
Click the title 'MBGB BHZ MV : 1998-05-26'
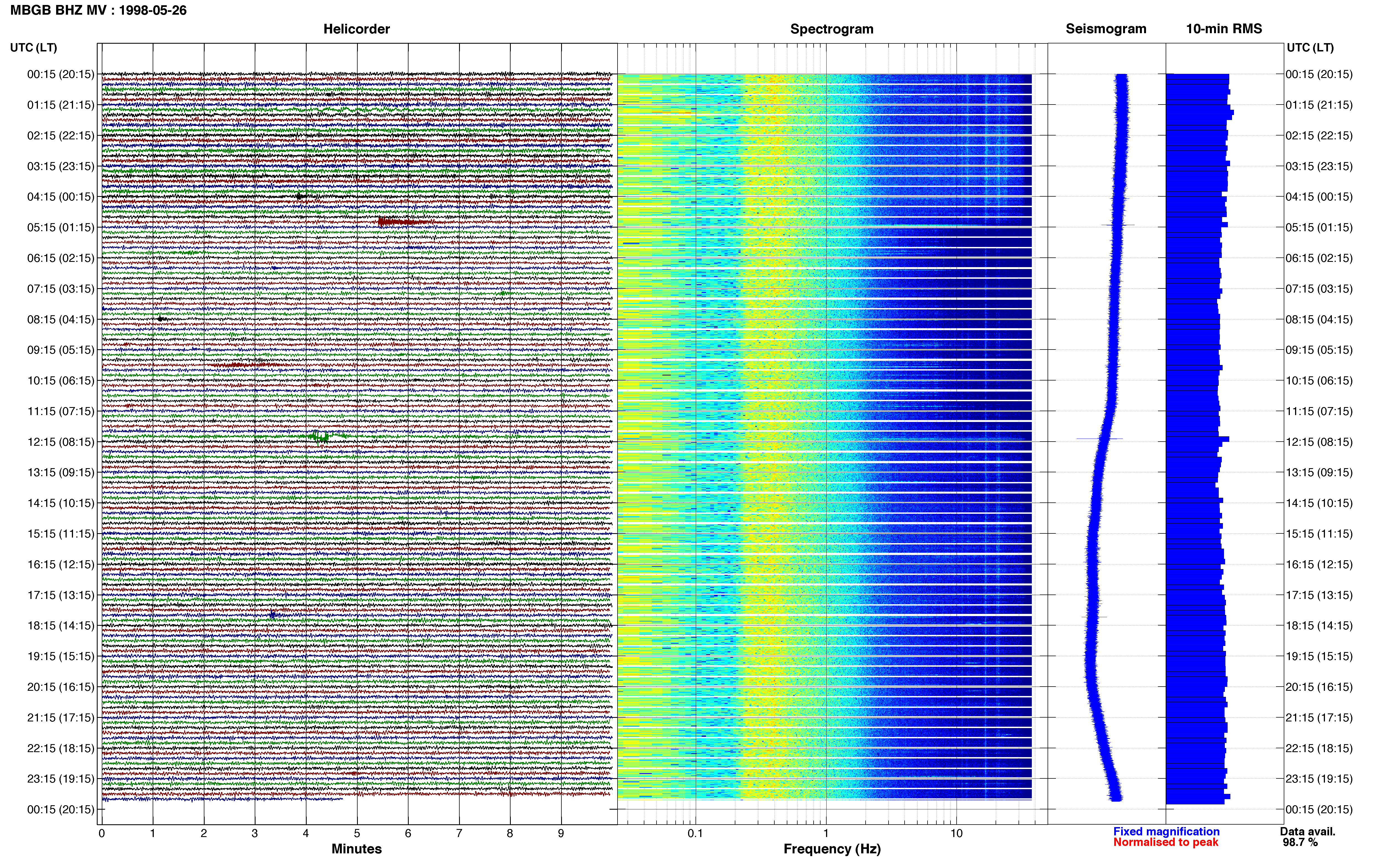tap(98, 10)
